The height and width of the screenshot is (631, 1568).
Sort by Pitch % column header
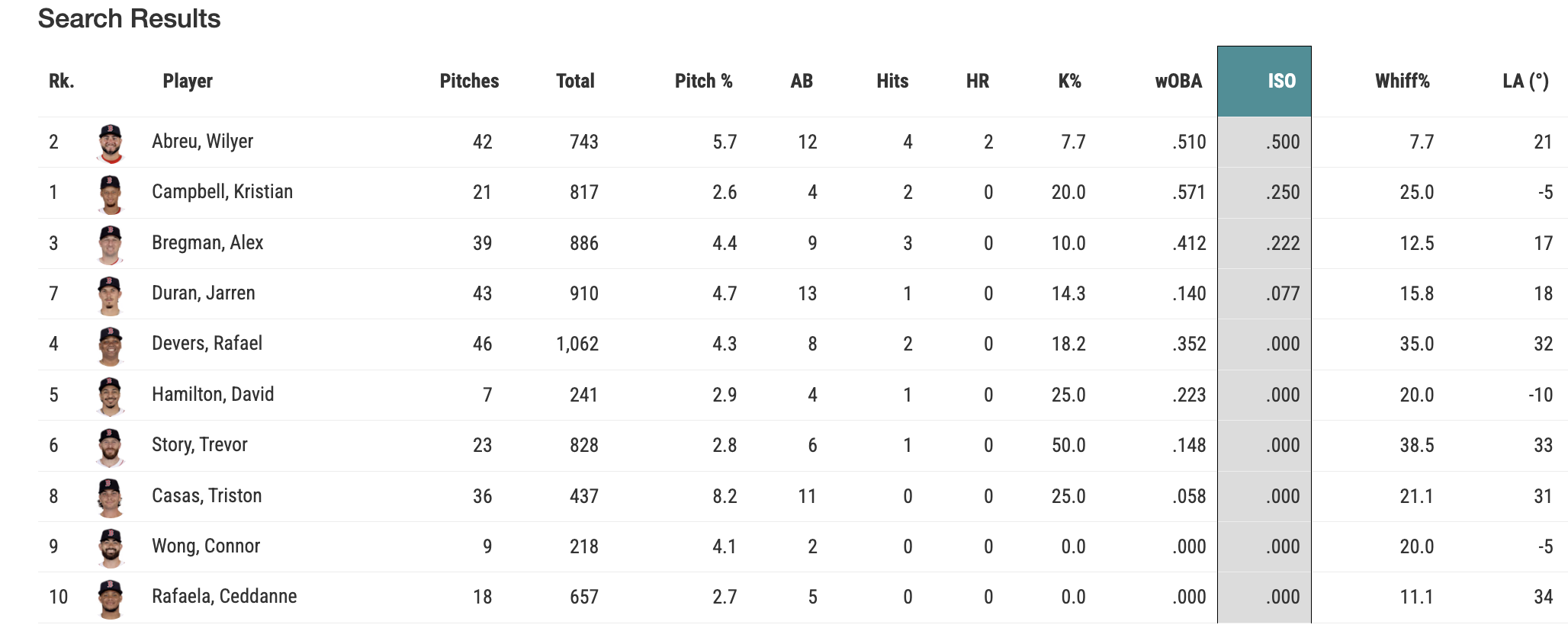point(703,82)
